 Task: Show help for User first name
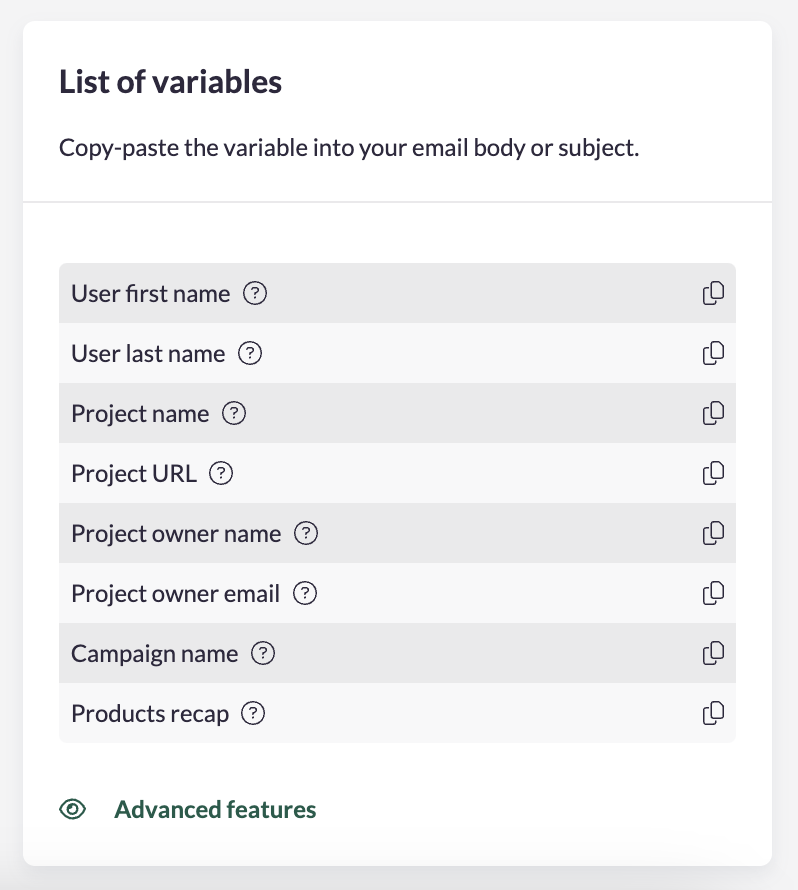point(256,294)
